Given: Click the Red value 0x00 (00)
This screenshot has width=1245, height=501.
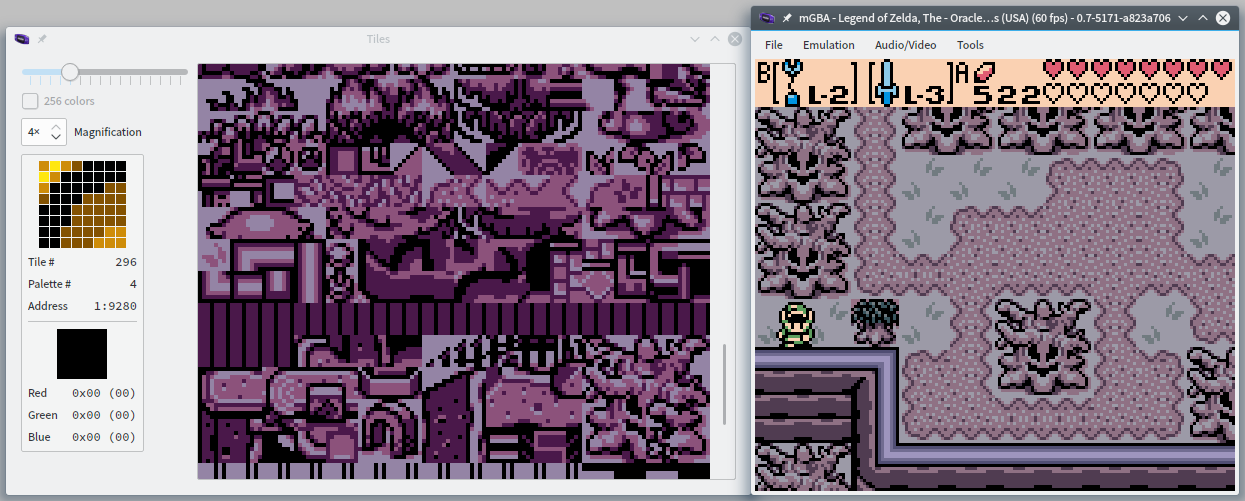Looking at the screenshot, I should coord(104,393).
